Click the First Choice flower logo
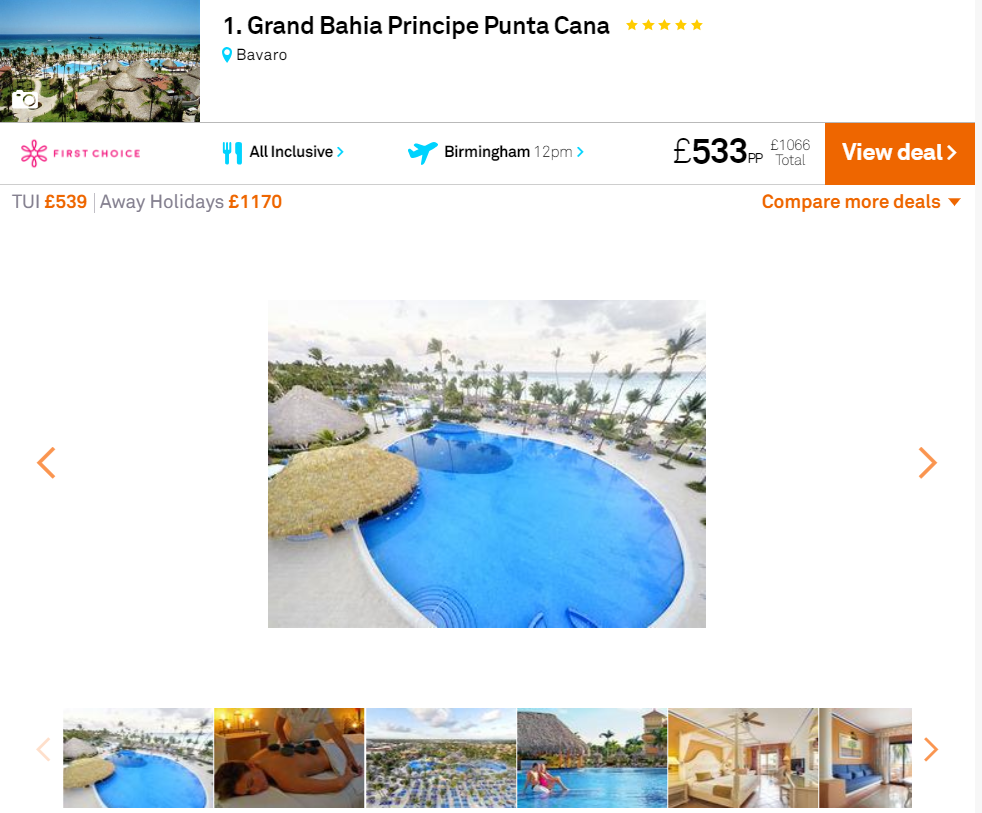 (34, 153)
